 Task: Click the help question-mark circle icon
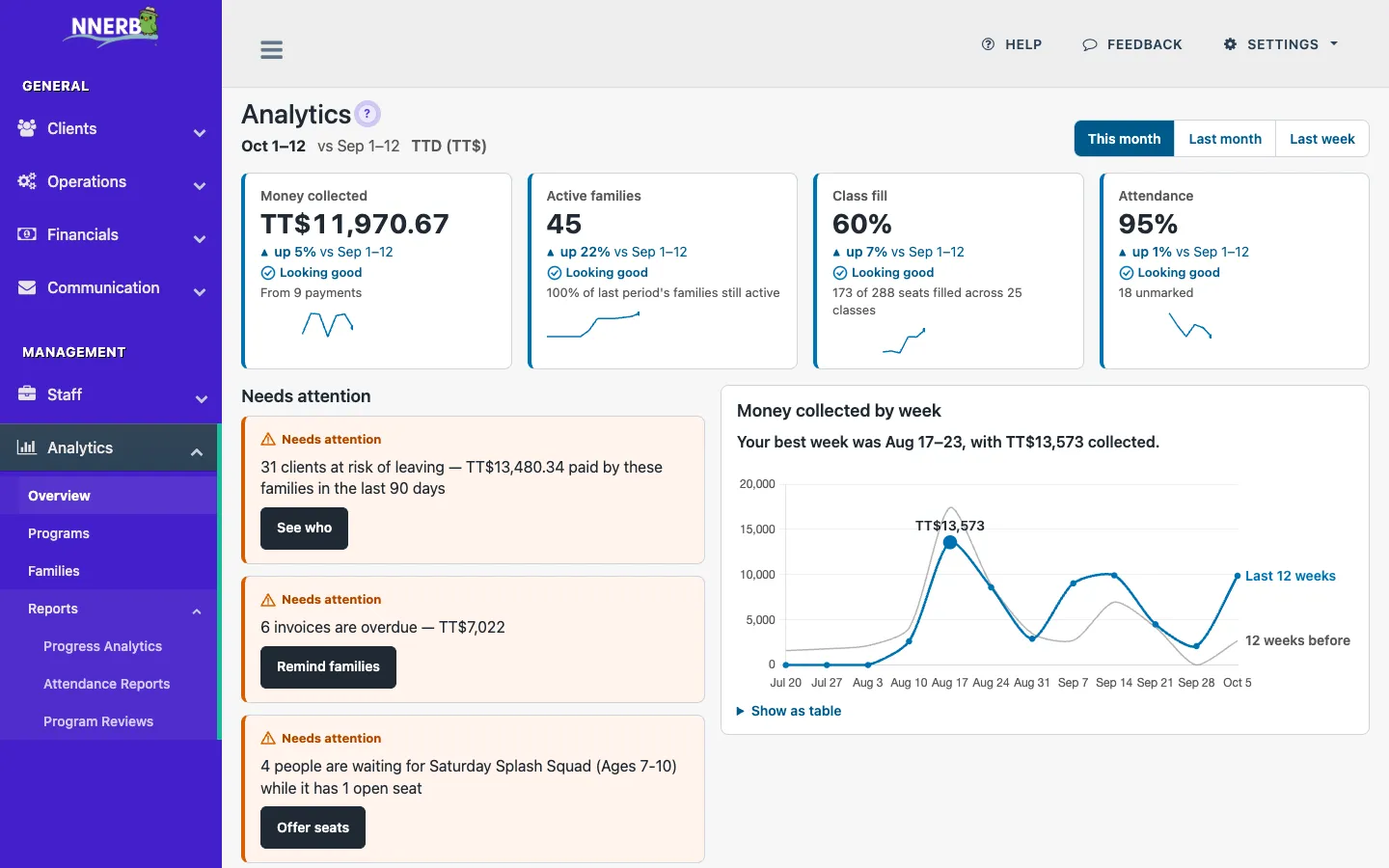[988, 44]
